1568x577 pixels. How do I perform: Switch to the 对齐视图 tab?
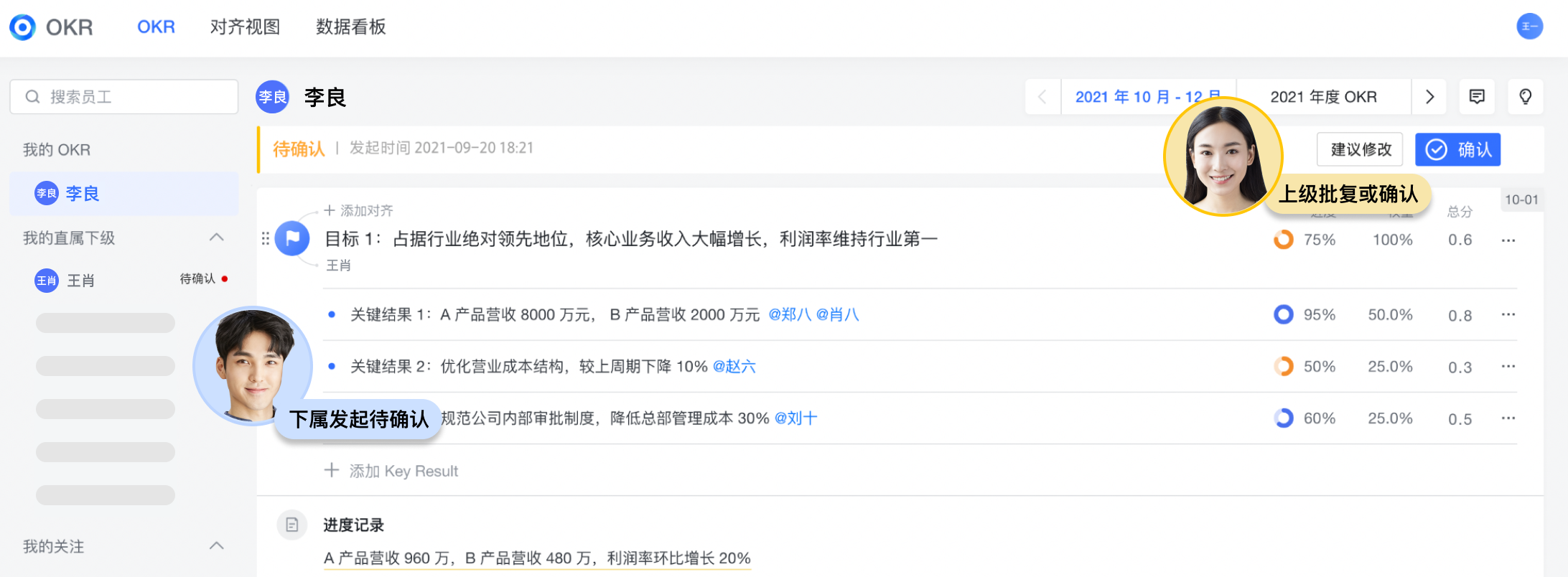pyautogui.click(x=245, y=27)
